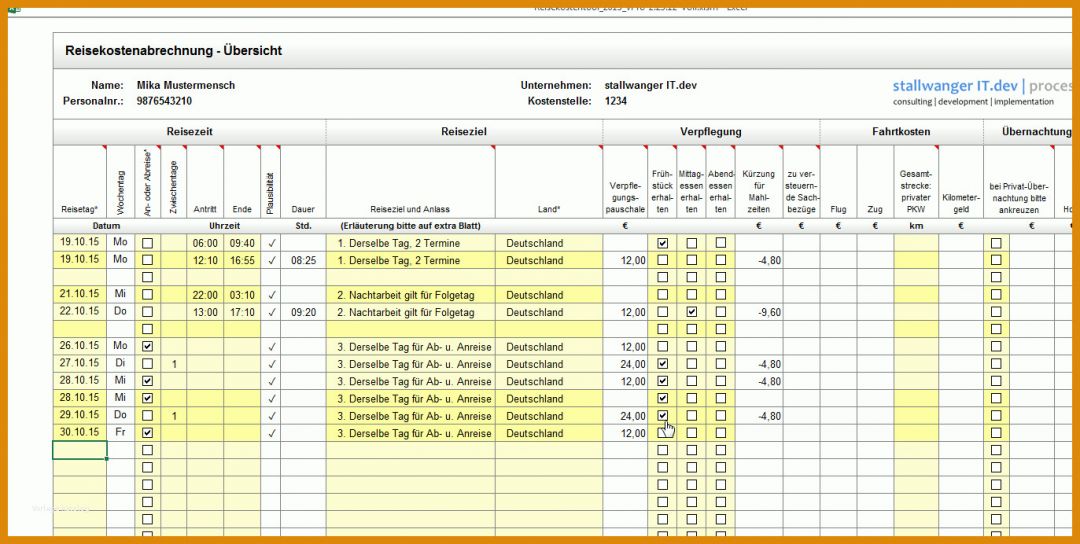Click the 'Land*' column header
1080x544 pixels.
[548, 182]
